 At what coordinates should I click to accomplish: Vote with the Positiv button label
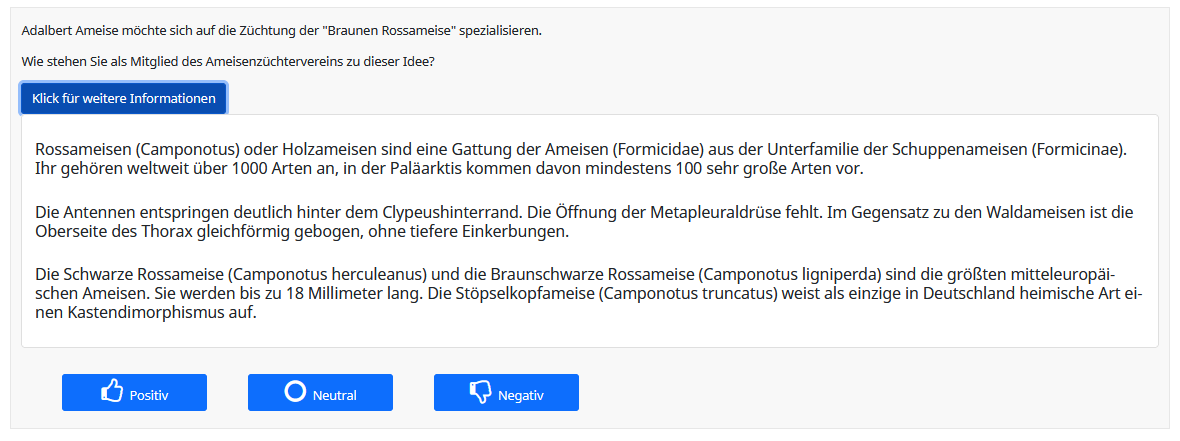point(149,395)
